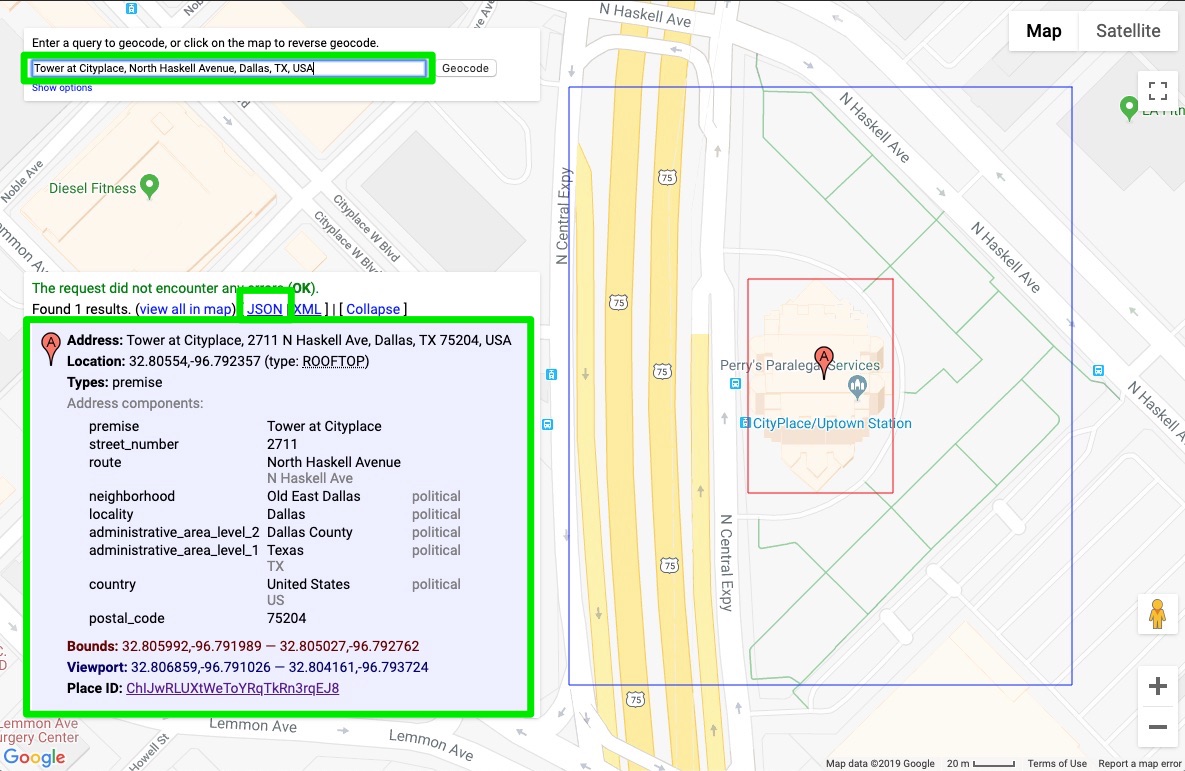
Task: Open the JSON results link
Action: coord(265,309)
